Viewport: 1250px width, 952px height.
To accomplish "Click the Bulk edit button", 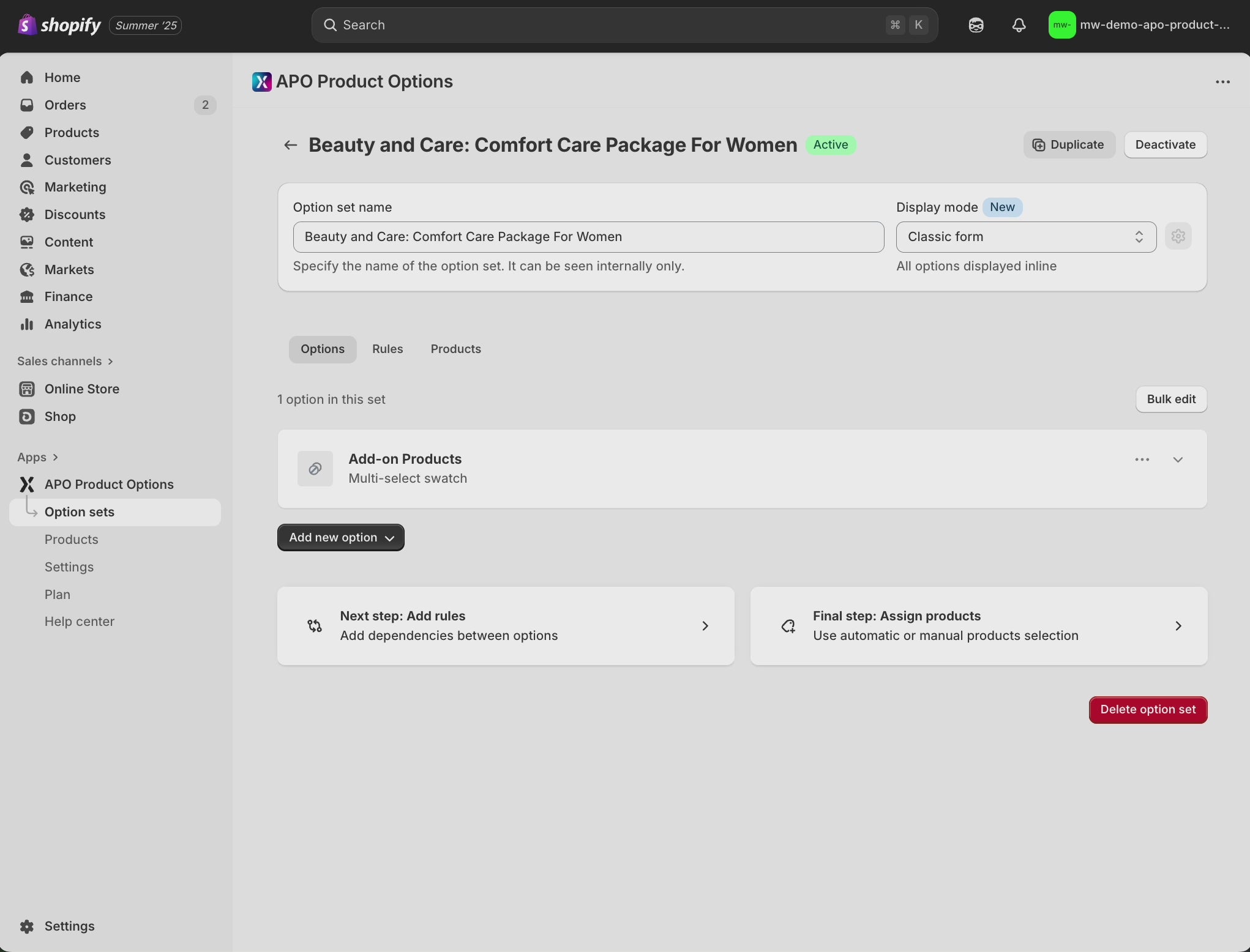I will (x=1171, y=400).
